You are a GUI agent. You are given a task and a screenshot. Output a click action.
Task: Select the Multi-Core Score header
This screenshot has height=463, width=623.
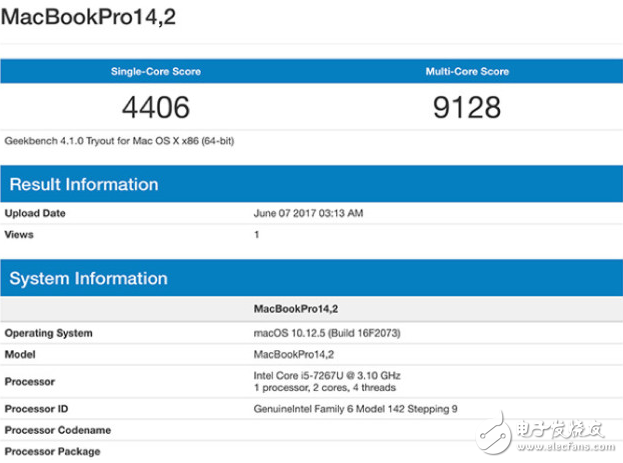[467, 71]
